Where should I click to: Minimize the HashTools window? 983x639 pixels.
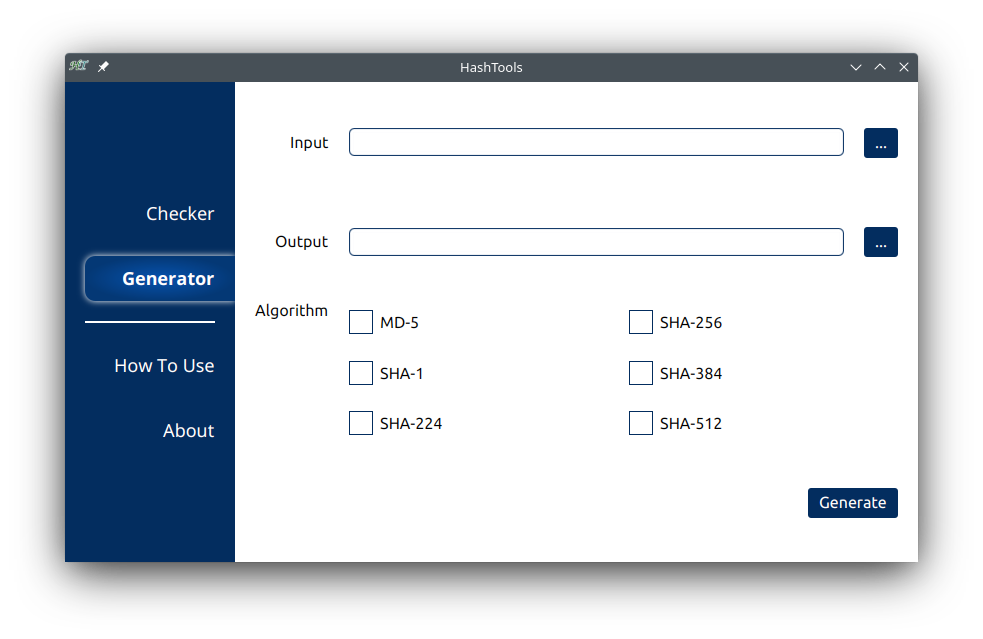point(856,67)
